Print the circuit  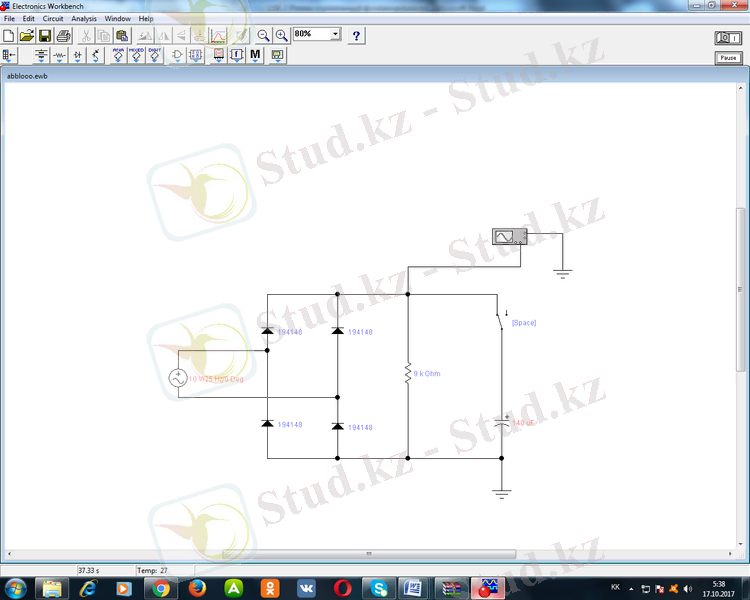coord(63,36)
